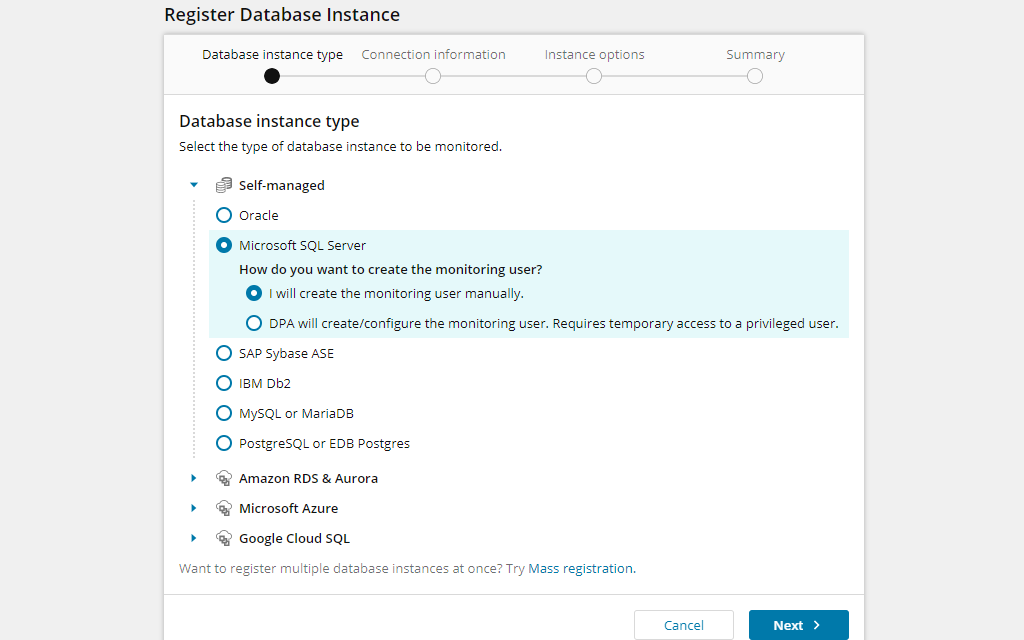The width and height of the screenshot is (1024, 640).
Task: Switch to the Connection information step
Action: click(x=433, y=54)
